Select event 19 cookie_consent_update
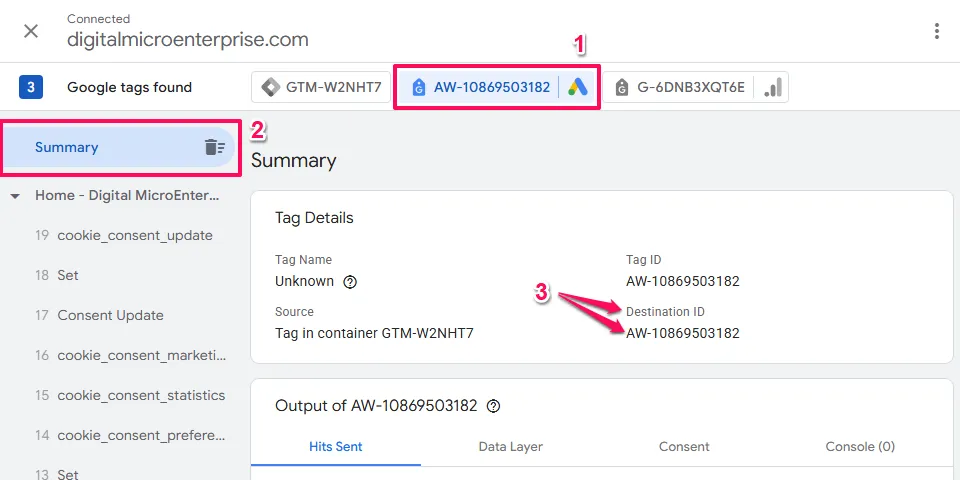 135,236
